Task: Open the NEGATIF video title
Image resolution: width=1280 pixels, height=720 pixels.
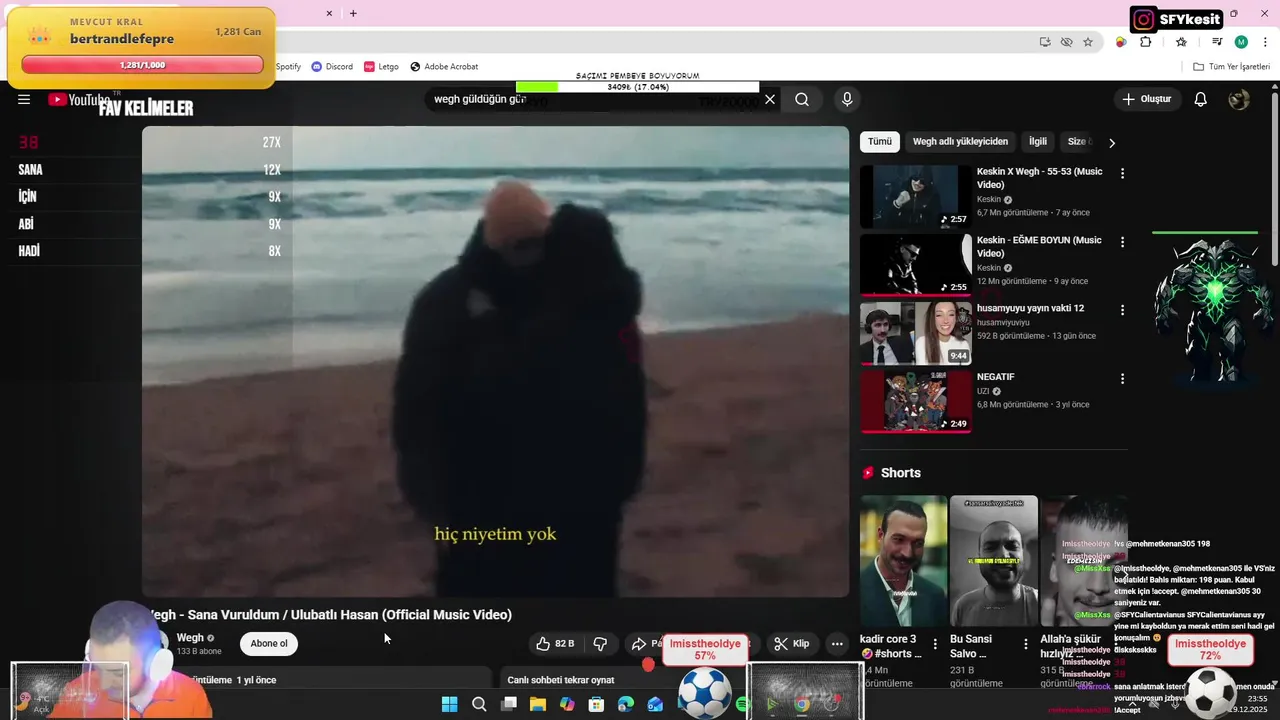Action: point(996,377)
